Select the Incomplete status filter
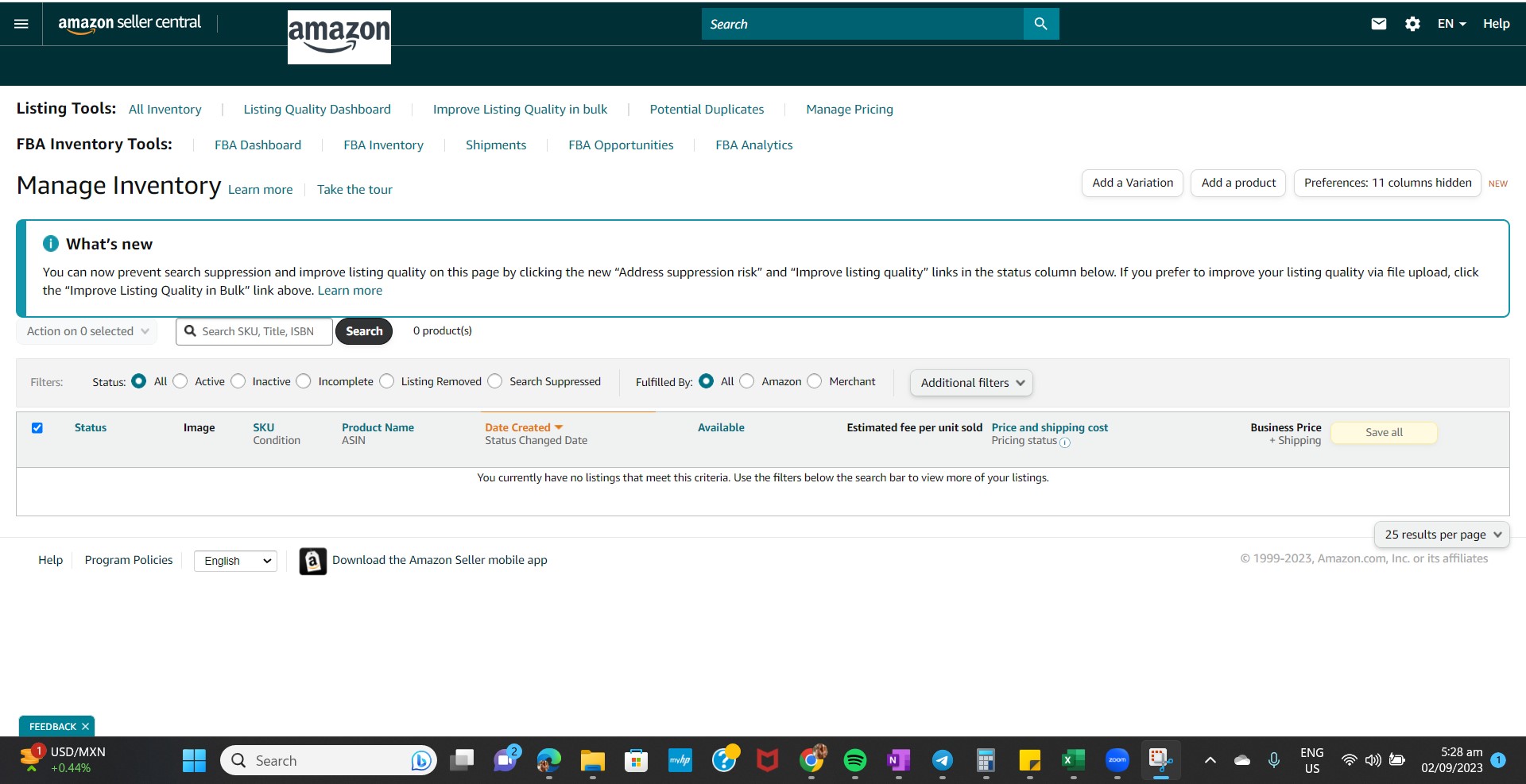 coord(304,381)
